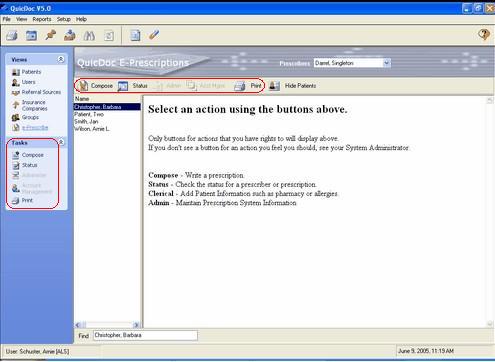This screenshot has height=362, width=495.
Task: Click the inbox tray icon in the main toolbar
Action: pyautogui.click(x=70, y=35)
